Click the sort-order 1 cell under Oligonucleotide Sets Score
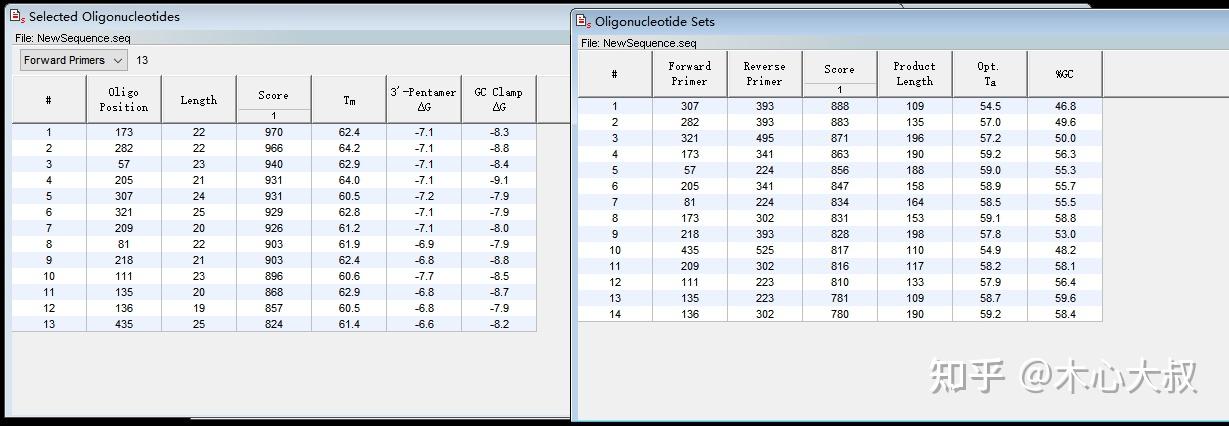 click(x=840, y=90)
